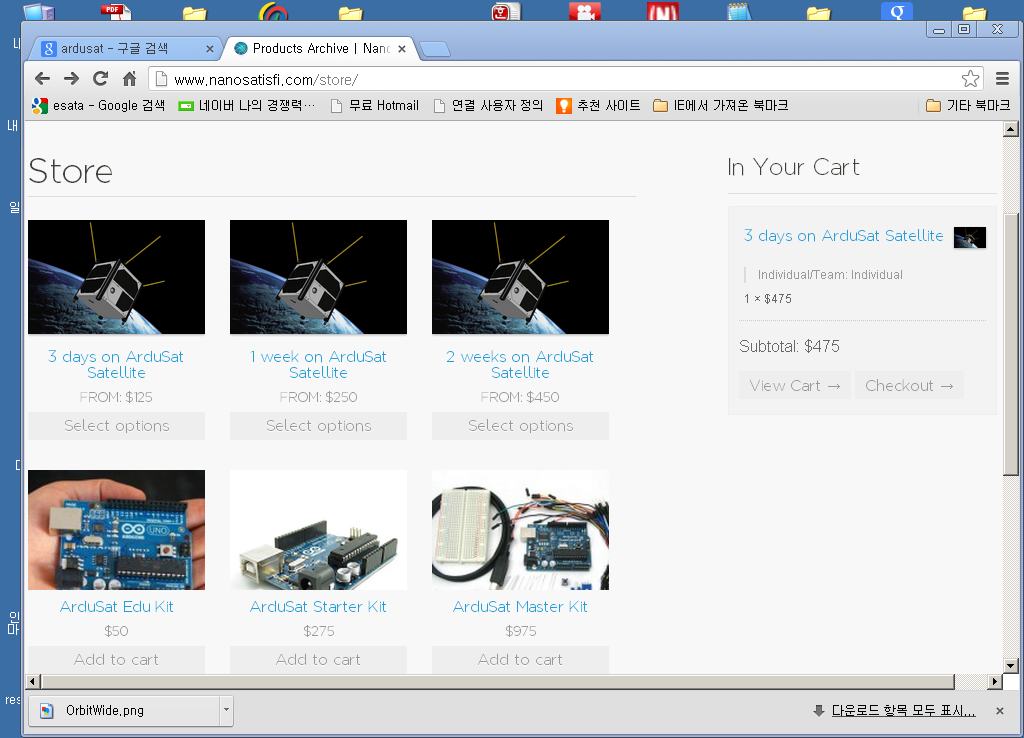Open the home page via house icon

[129, 79]
